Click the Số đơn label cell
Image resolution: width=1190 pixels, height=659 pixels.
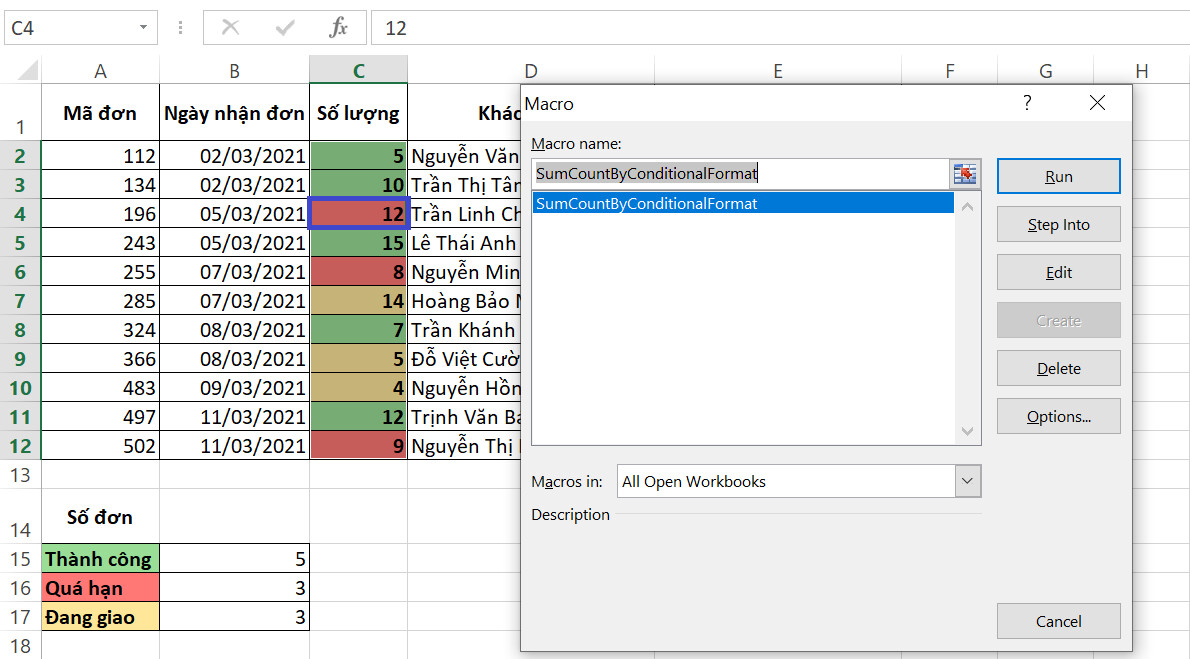click(100, 516)
